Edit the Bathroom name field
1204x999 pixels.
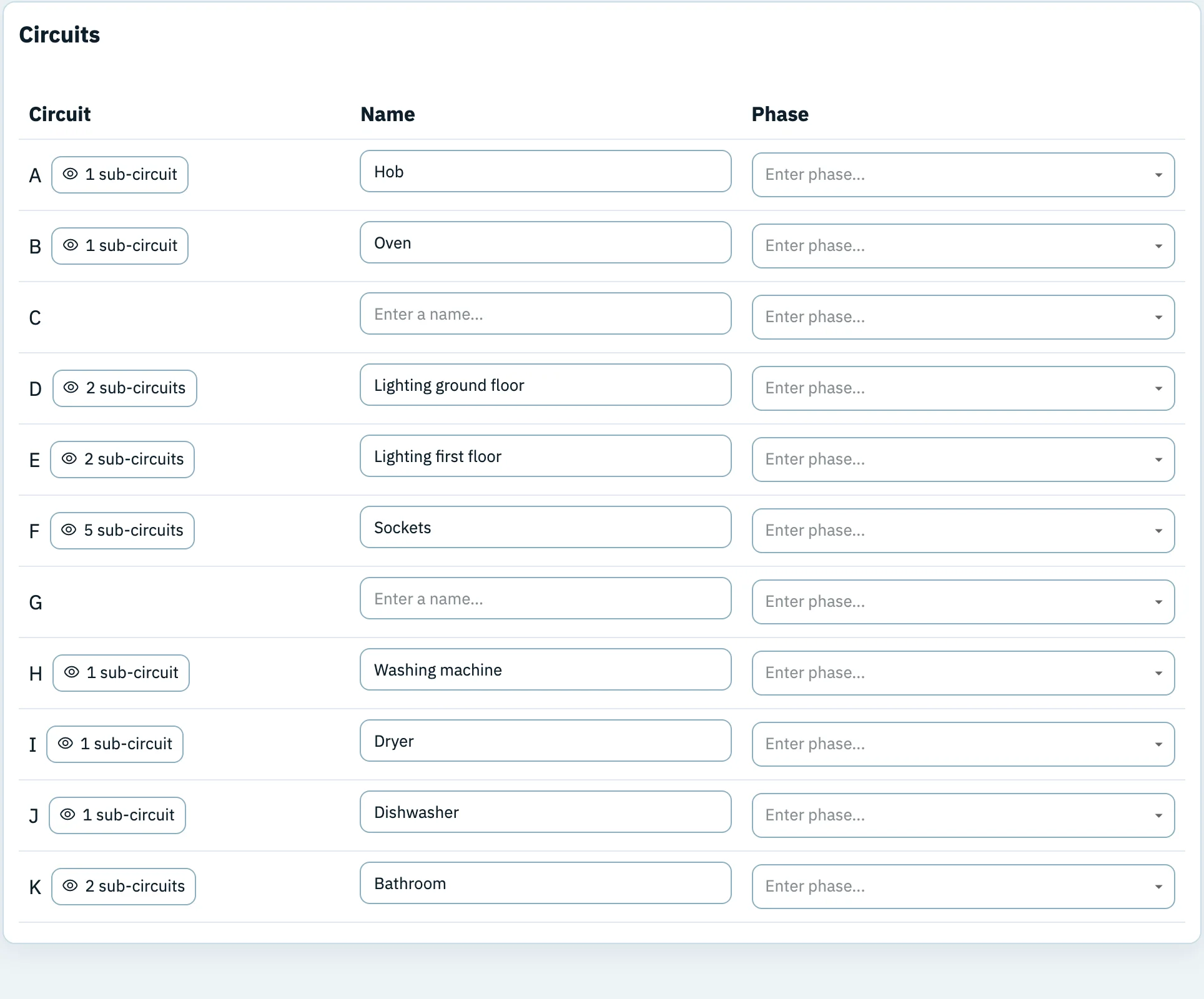click(x=545, y=883)
